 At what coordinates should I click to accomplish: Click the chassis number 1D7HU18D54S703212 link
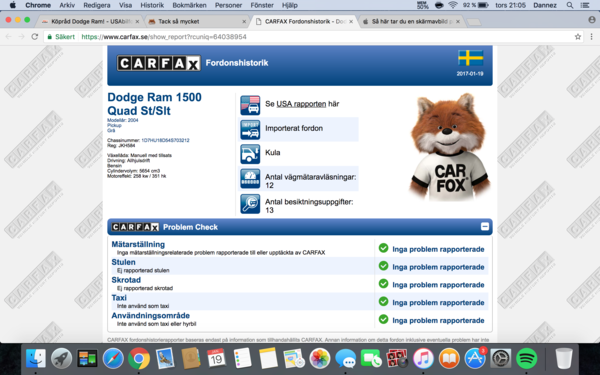tap(165, 140)
